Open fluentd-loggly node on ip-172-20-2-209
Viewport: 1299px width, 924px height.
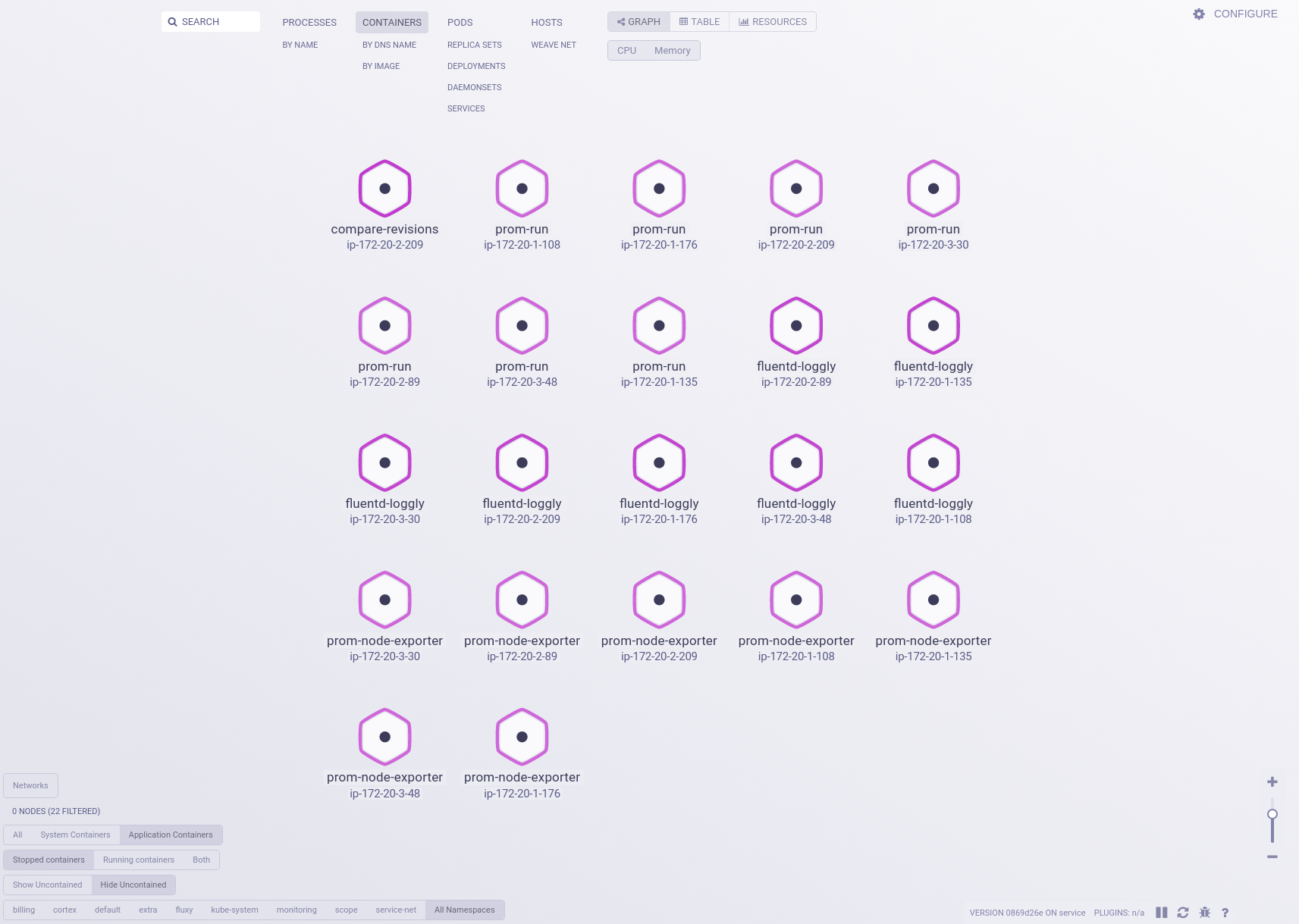[522, 463]
